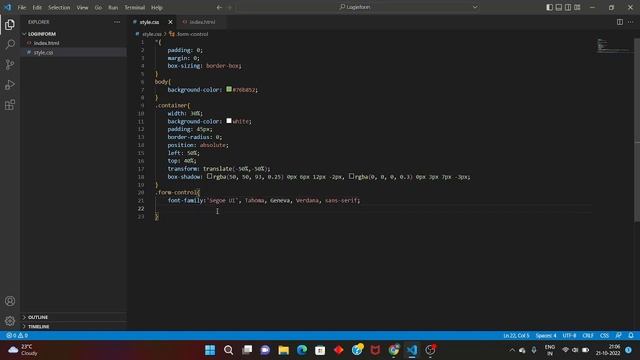Viewport: 640px width, 360px height.
Task: Open editor more actions ellipsis
Action: [631, 22]
